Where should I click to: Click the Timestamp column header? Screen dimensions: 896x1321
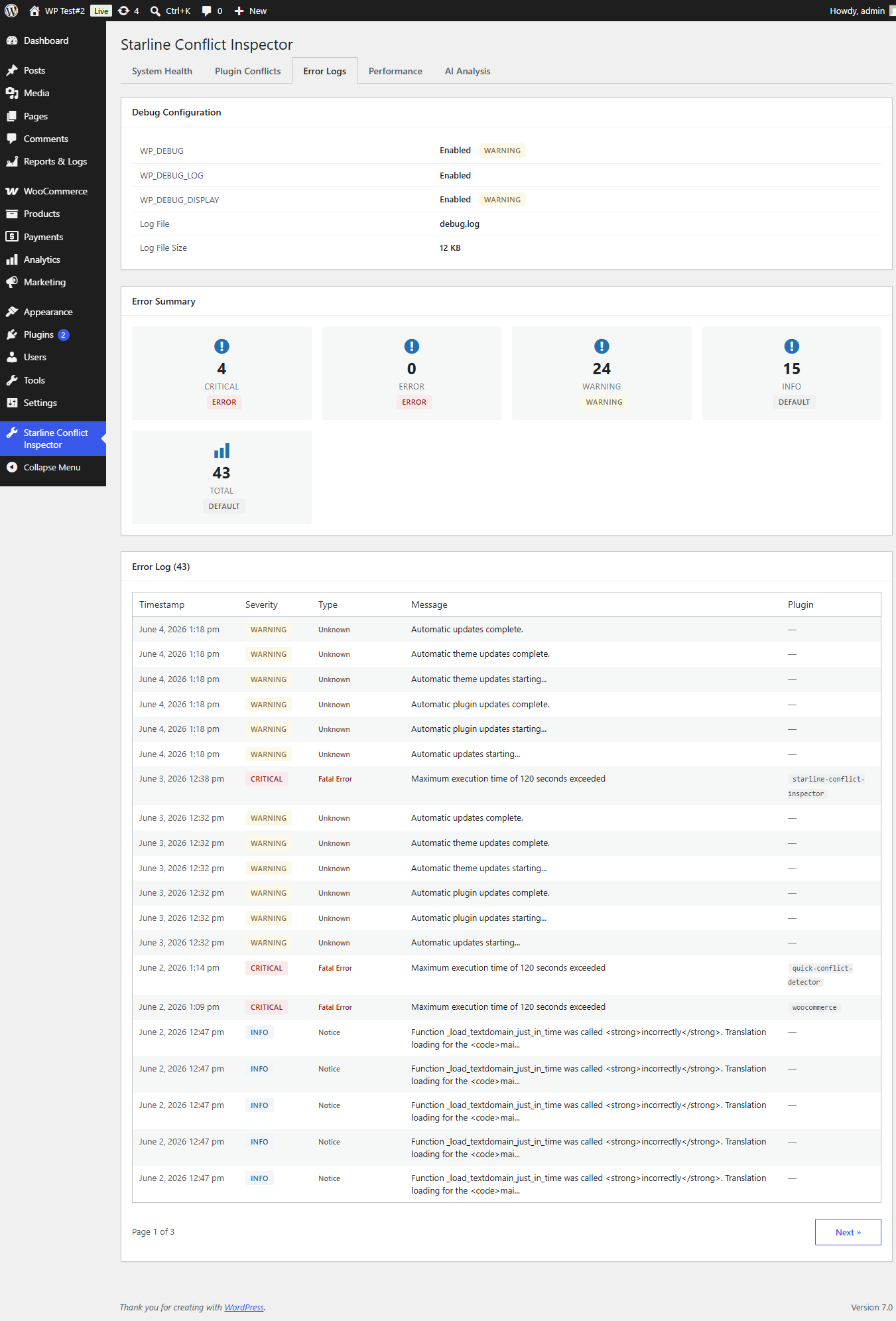click(x=162, y=604)
